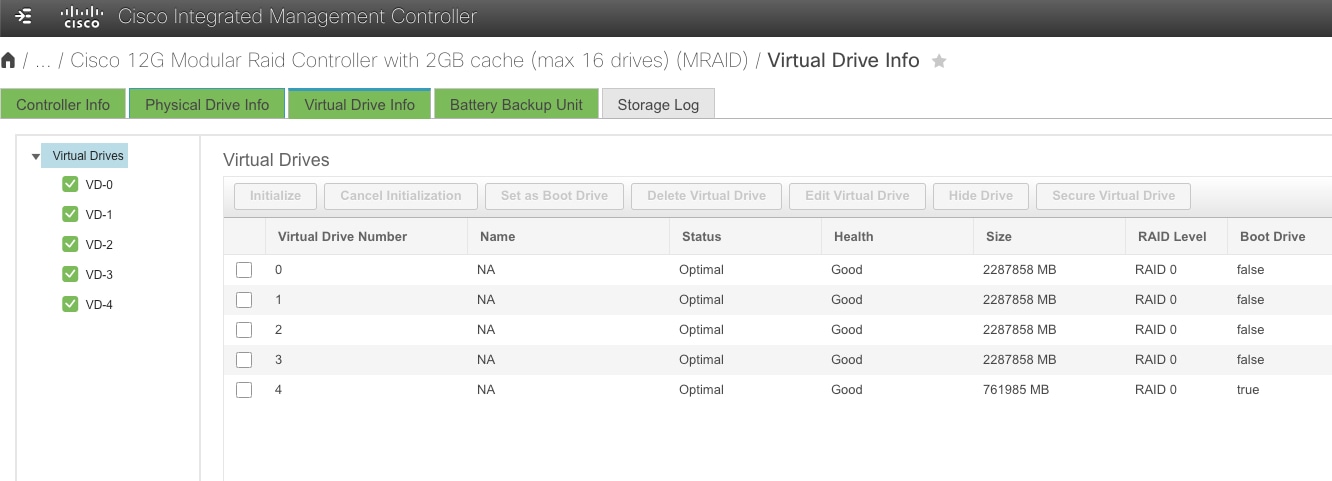Sort by Virtual Drive Number column
The height and width of the screenshot is (481, 1332).
(x=365, y=237)
